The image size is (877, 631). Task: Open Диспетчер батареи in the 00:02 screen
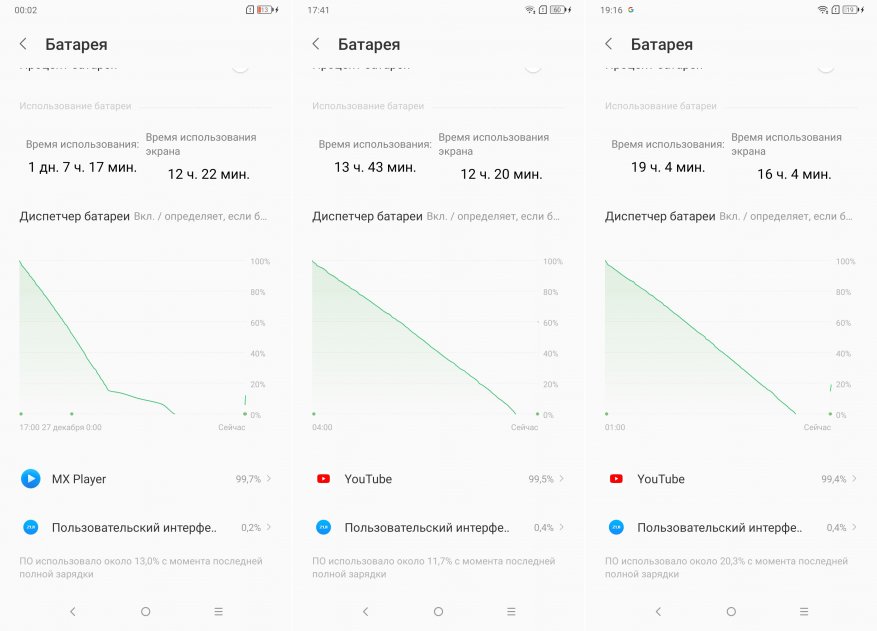75,216
